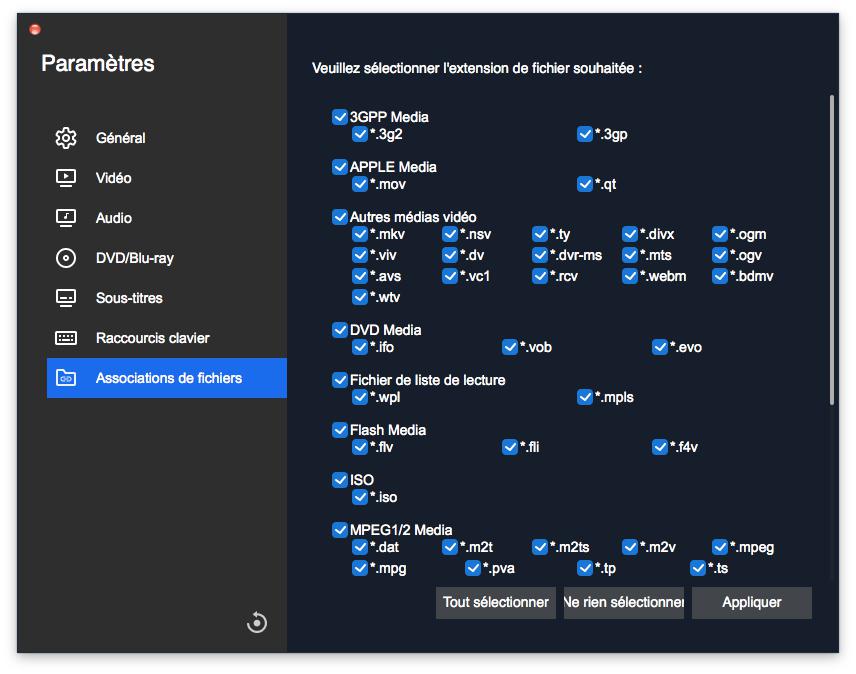Click the Associations de fichiers folder icon
Image resolution: width=856 pixels, height=674 pixels.
pyautogui.click(x=66, y=378)
